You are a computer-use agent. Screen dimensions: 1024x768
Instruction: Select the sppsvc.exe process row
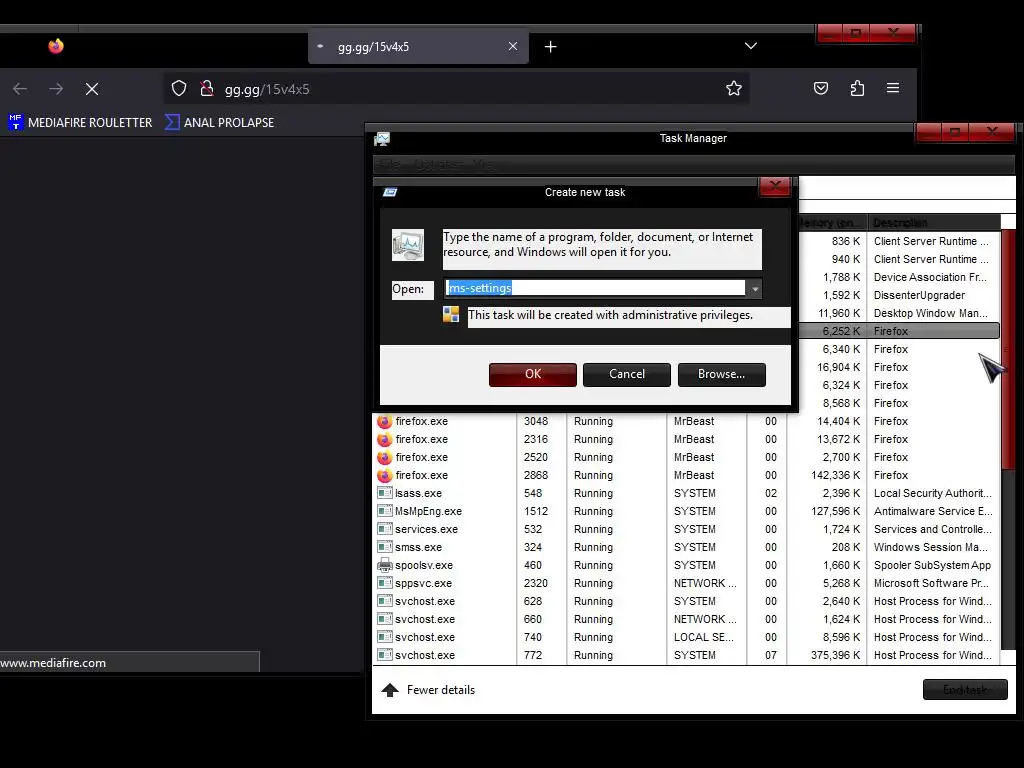coord(686,583)
